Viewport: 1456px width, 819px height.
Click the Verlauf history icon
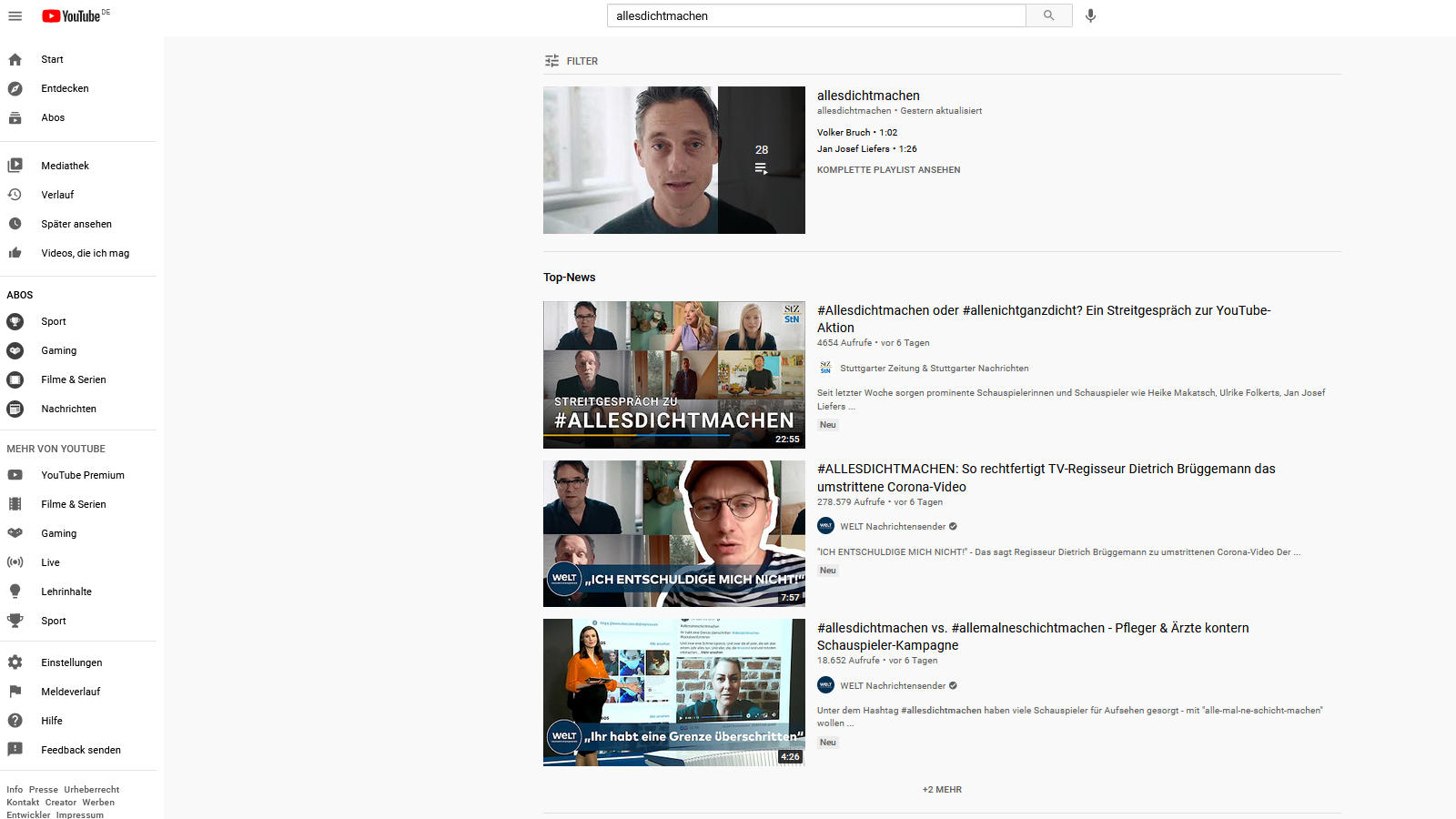(15, 195)
